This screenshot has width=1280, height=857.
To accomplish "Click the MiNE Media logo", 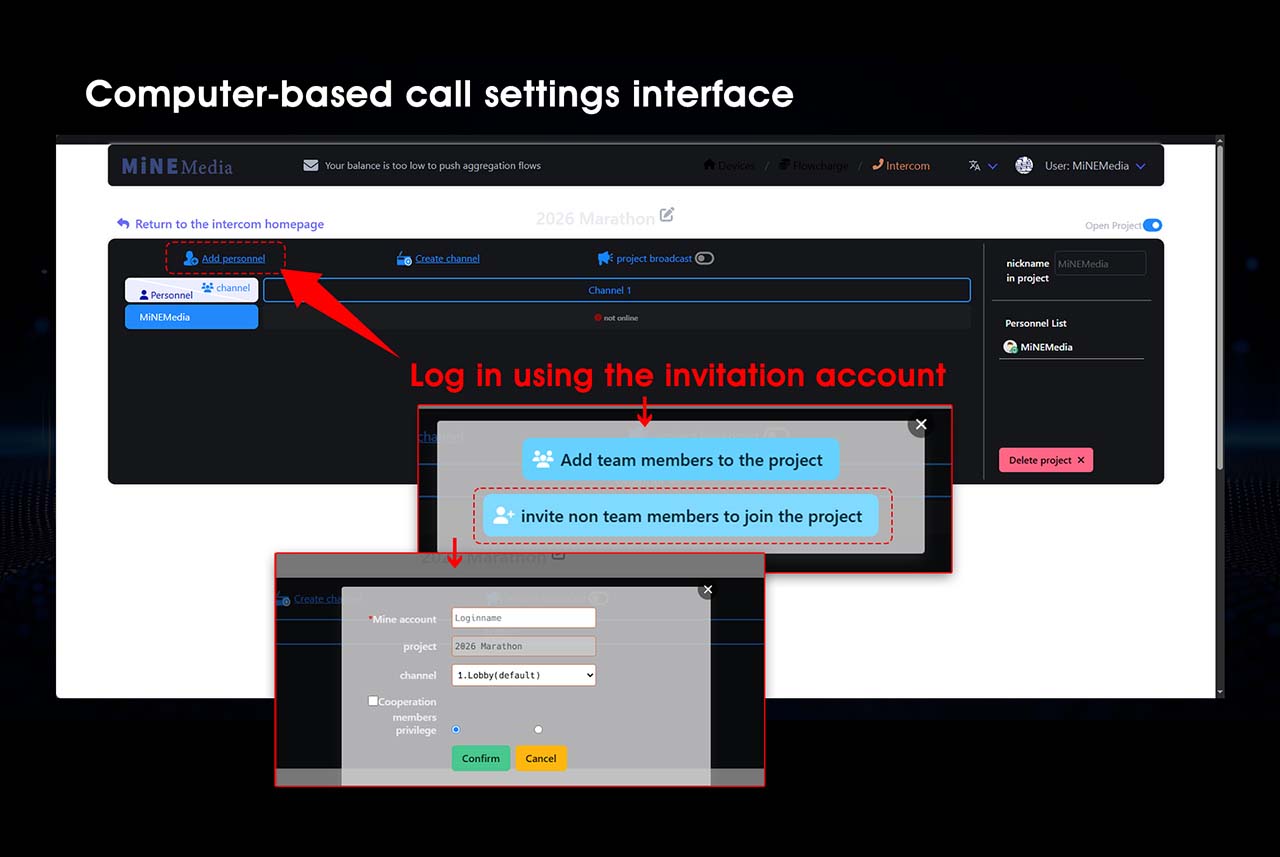I will coord(177,166).
